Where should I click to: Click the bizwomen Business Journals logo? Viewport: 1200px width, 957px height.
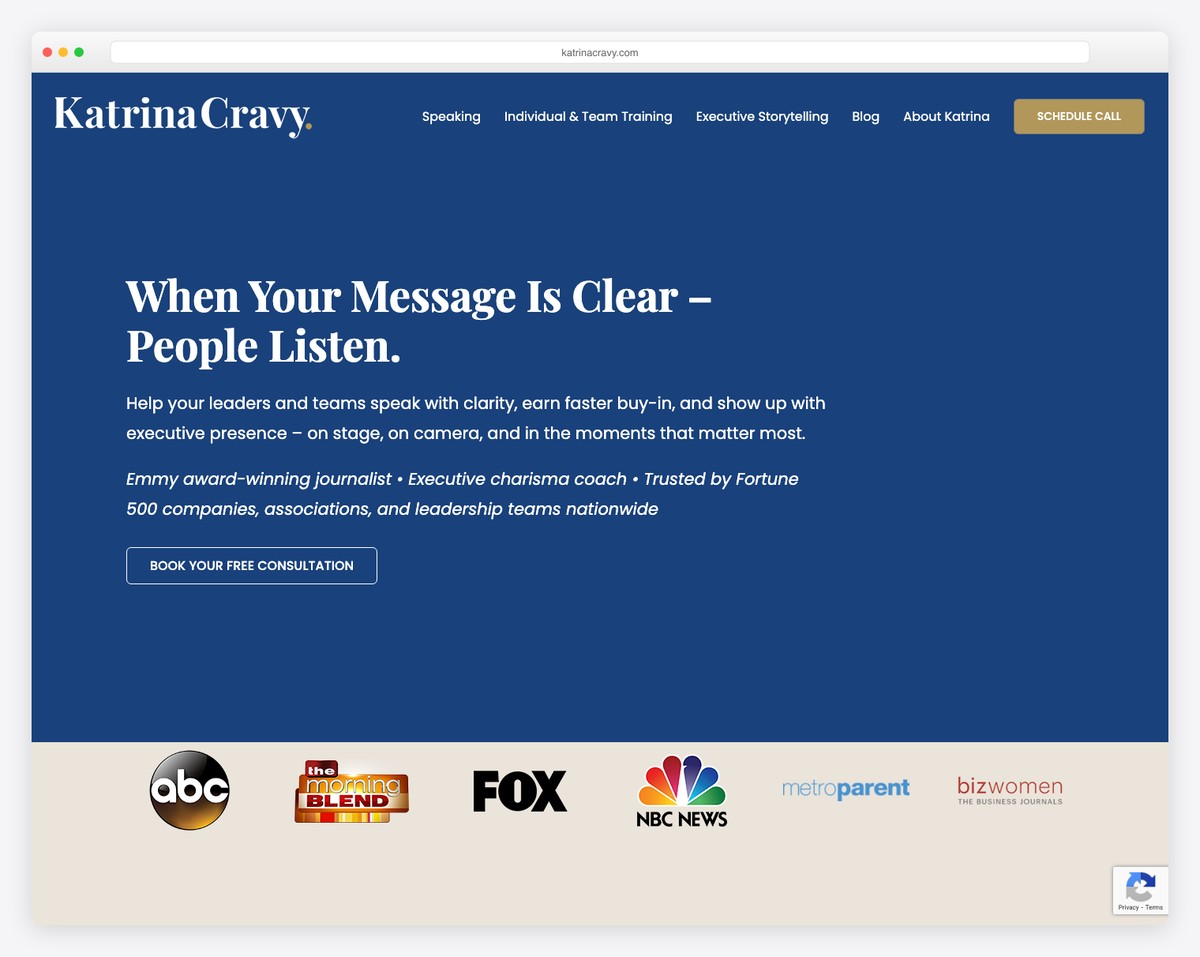(x=1008, y=789)
